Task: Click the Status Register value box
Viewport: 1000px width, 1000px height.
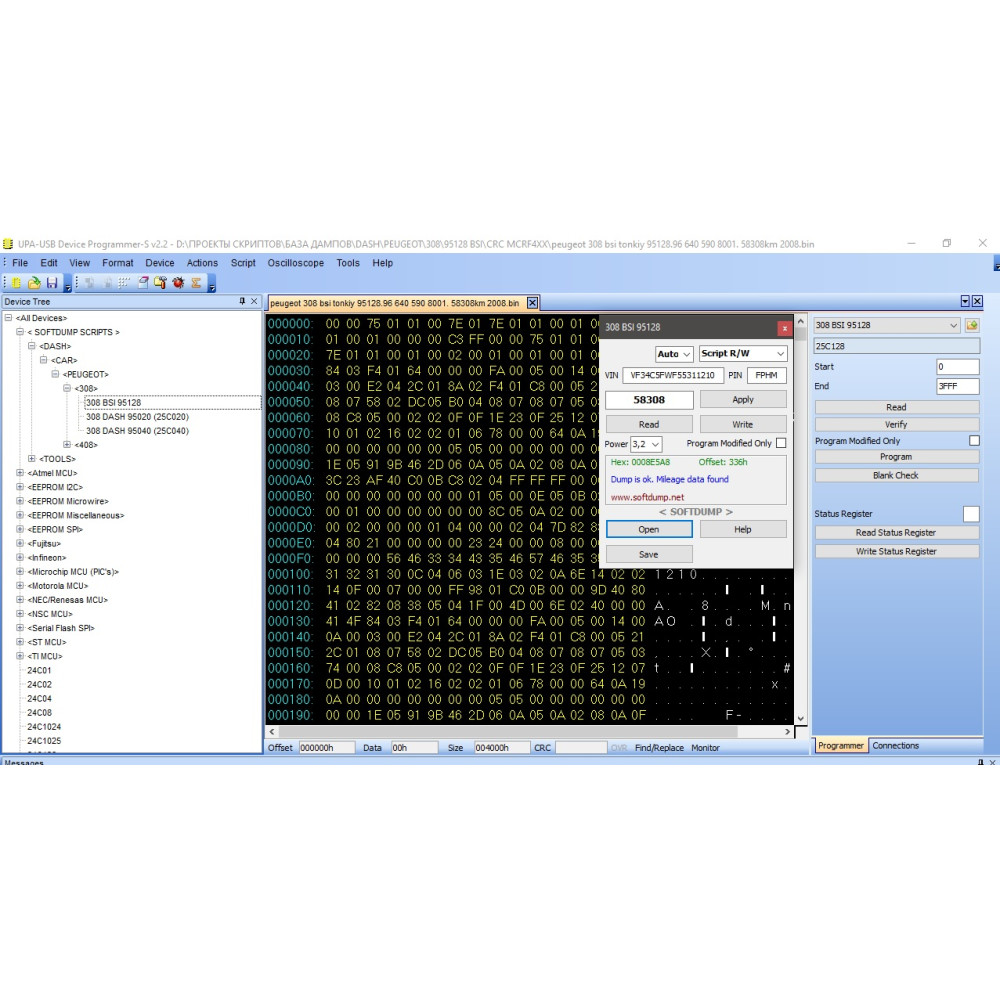Action: click(x=971, y=514)
